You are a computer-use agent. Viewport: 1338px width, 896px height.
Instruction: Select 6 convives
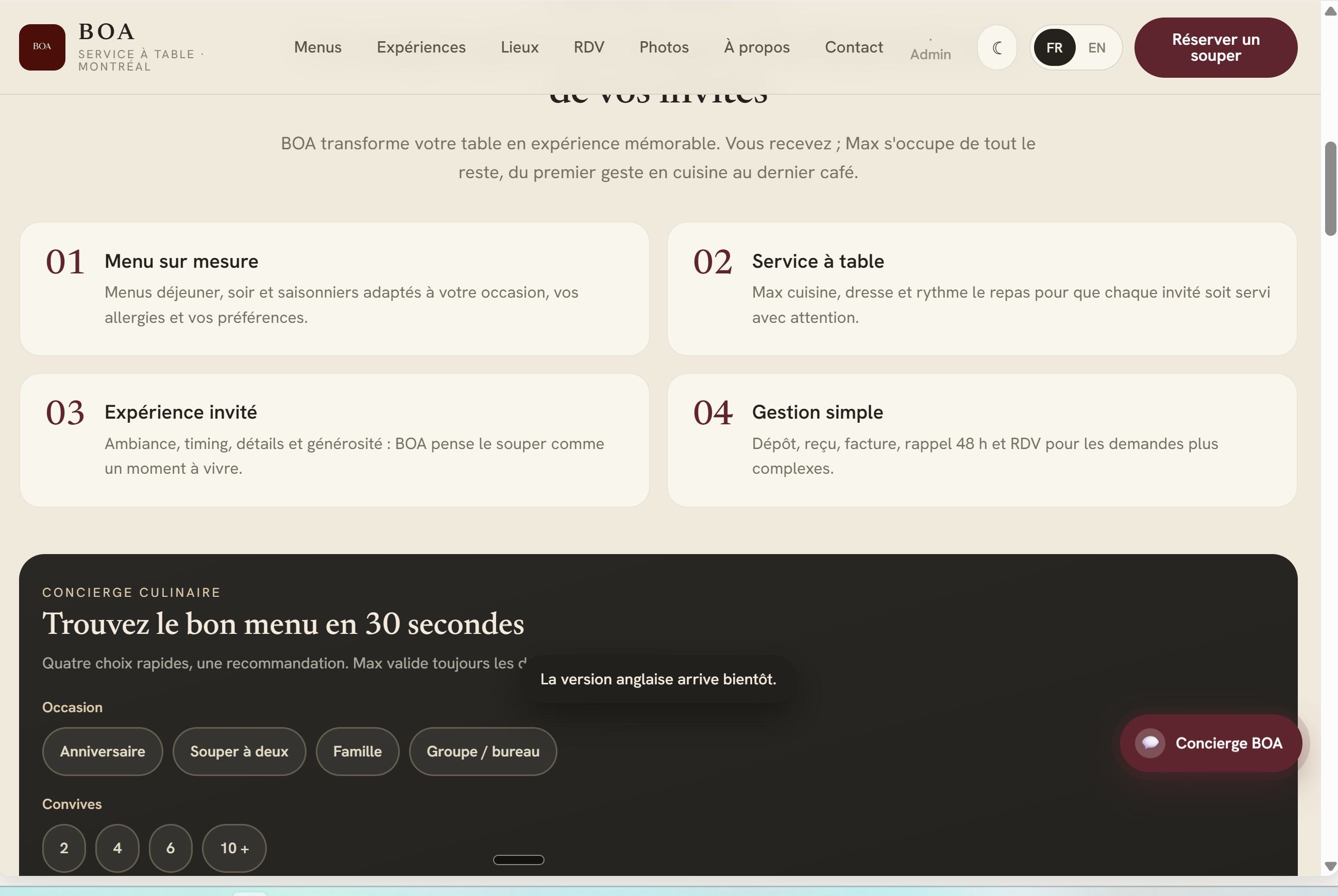tap(171, 848)
